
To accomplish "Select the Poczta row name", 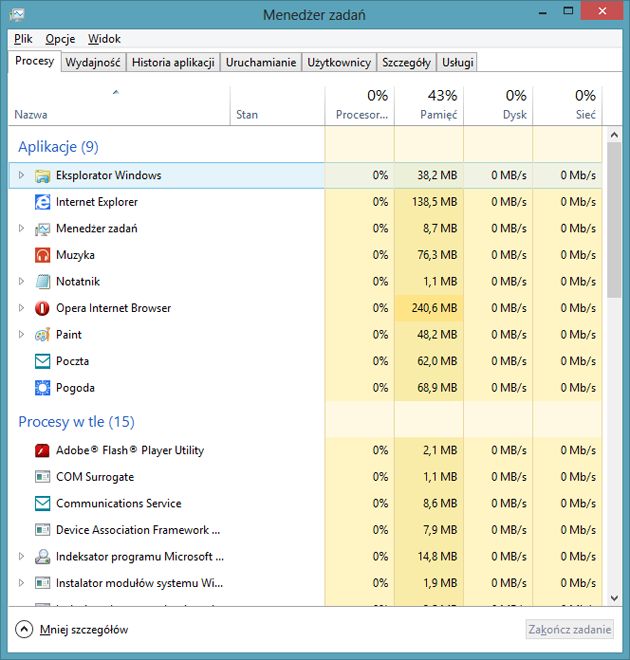I will pos(72,361).
